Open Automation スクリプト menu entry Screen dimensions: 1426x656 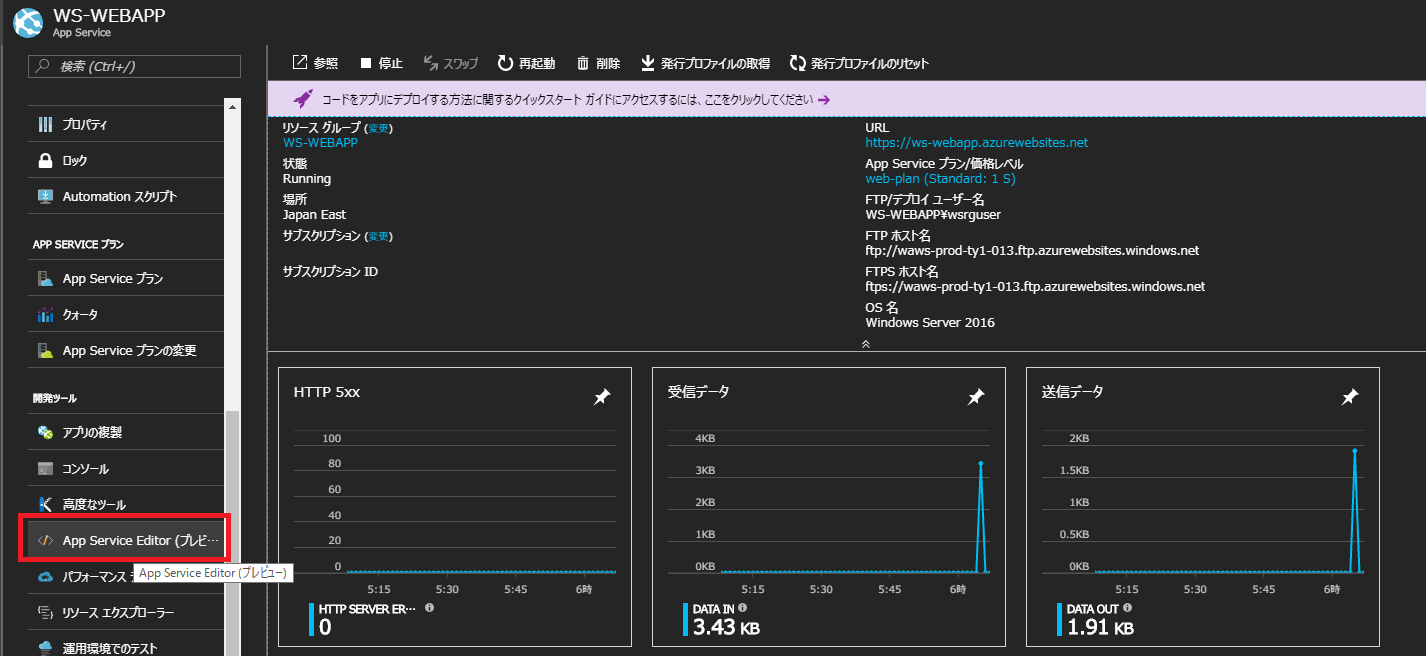tap(126, 197)
